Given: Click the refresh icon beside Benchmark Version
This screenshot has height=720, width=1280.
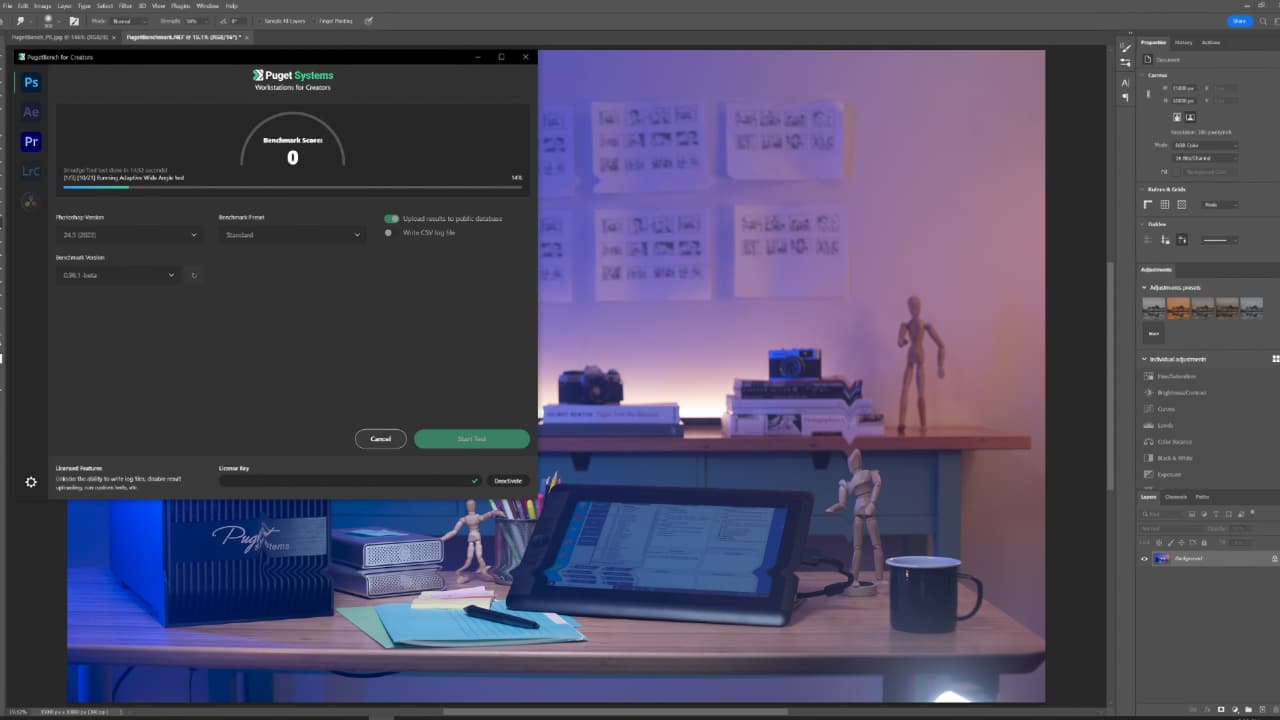Looking at the screenshot, I should tap(194, 275).
